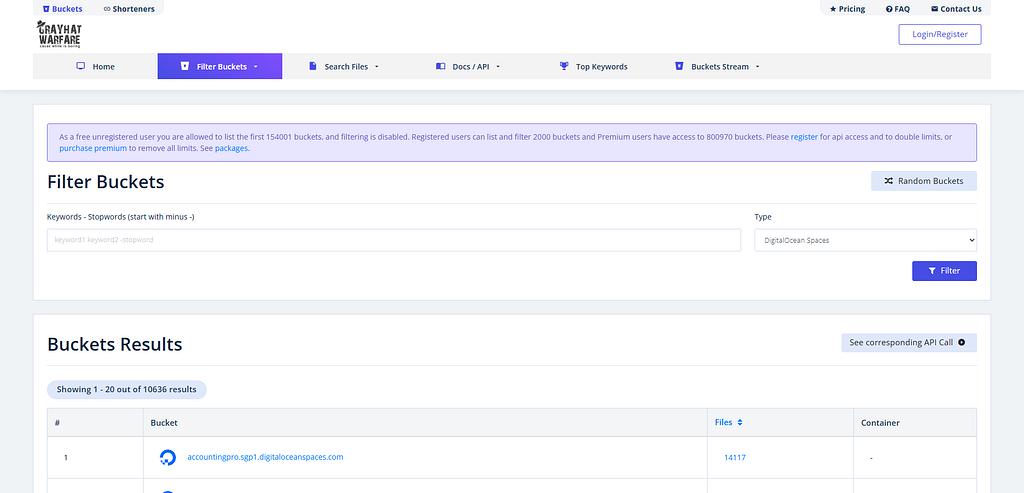The width and height of the screenshot is (1024, 493).
Task: Open the FAQ link
Action: [897, 9]
